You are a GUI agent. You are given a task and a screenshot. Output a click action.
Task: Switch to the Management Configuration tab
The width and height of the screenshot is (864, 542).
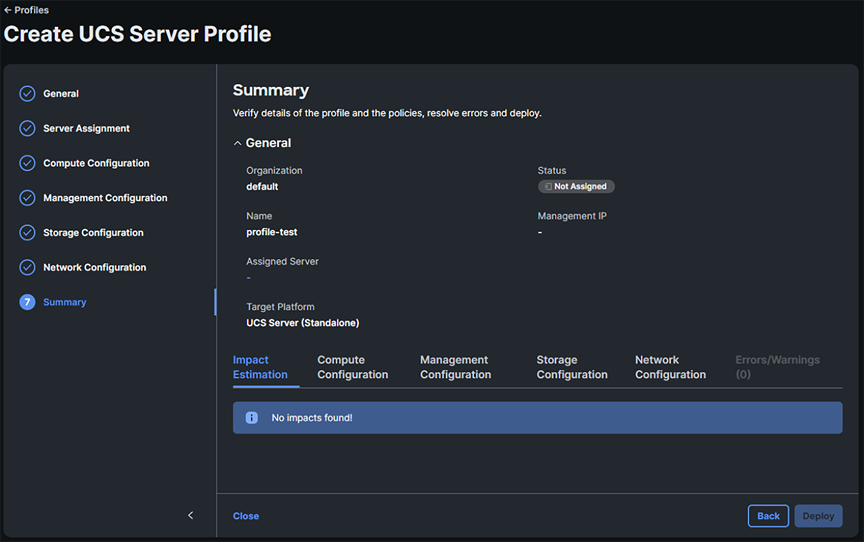pos(456,367)
